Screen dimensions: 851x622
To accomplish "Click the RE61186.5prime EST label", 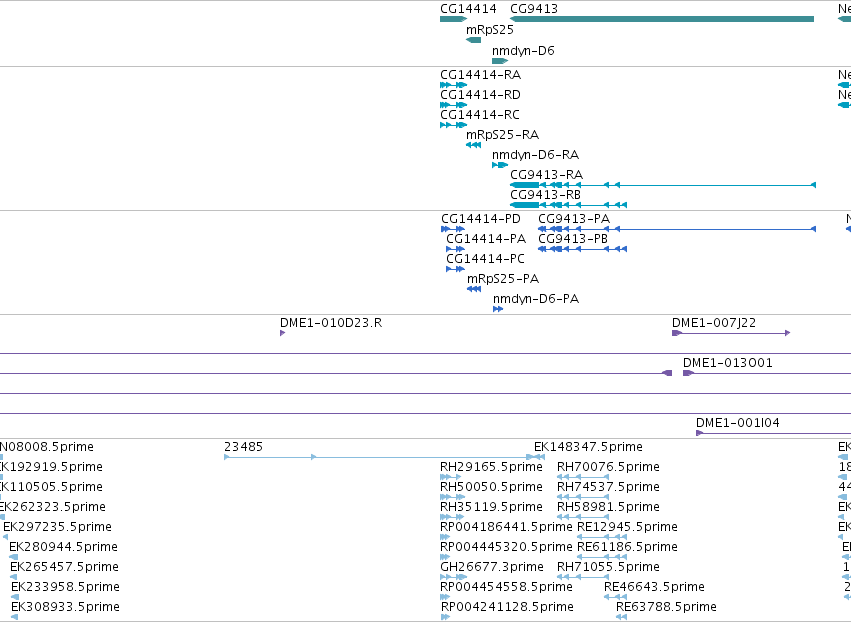I will pyautogui.click(x=627, y=547).
